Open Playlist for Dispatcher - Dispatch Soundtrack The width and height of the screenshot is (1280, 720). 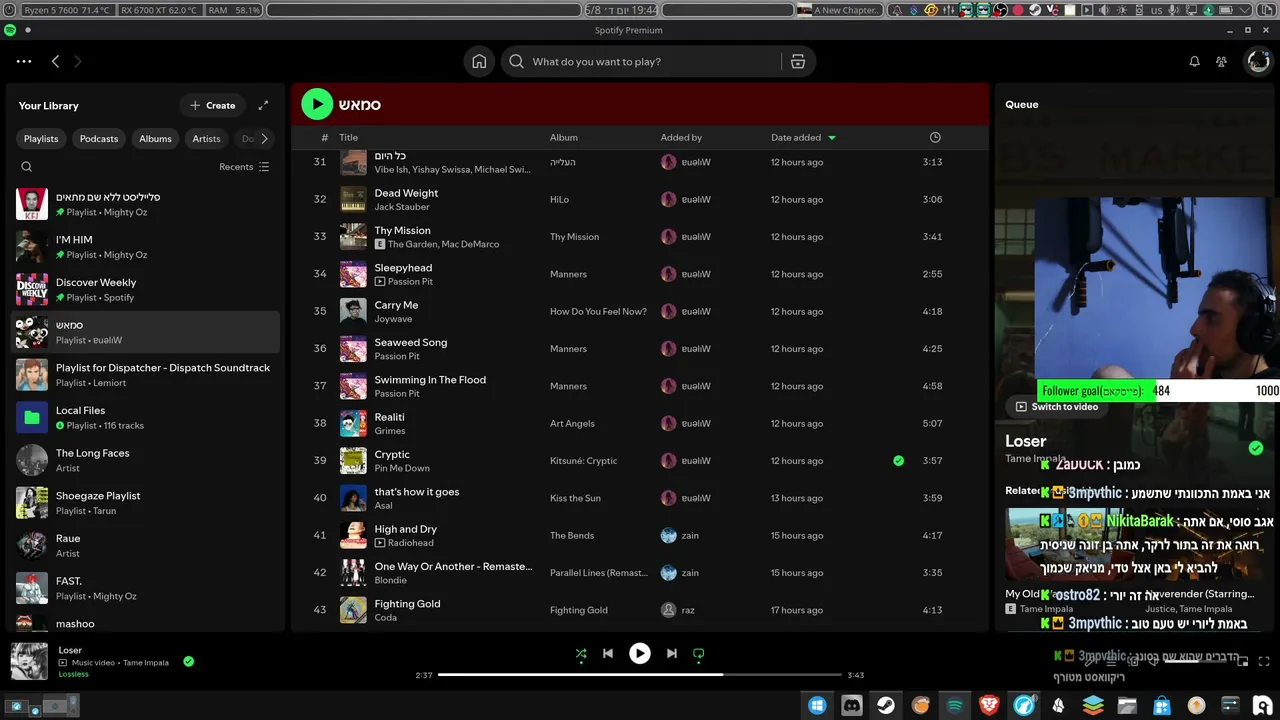coord(146,375)
